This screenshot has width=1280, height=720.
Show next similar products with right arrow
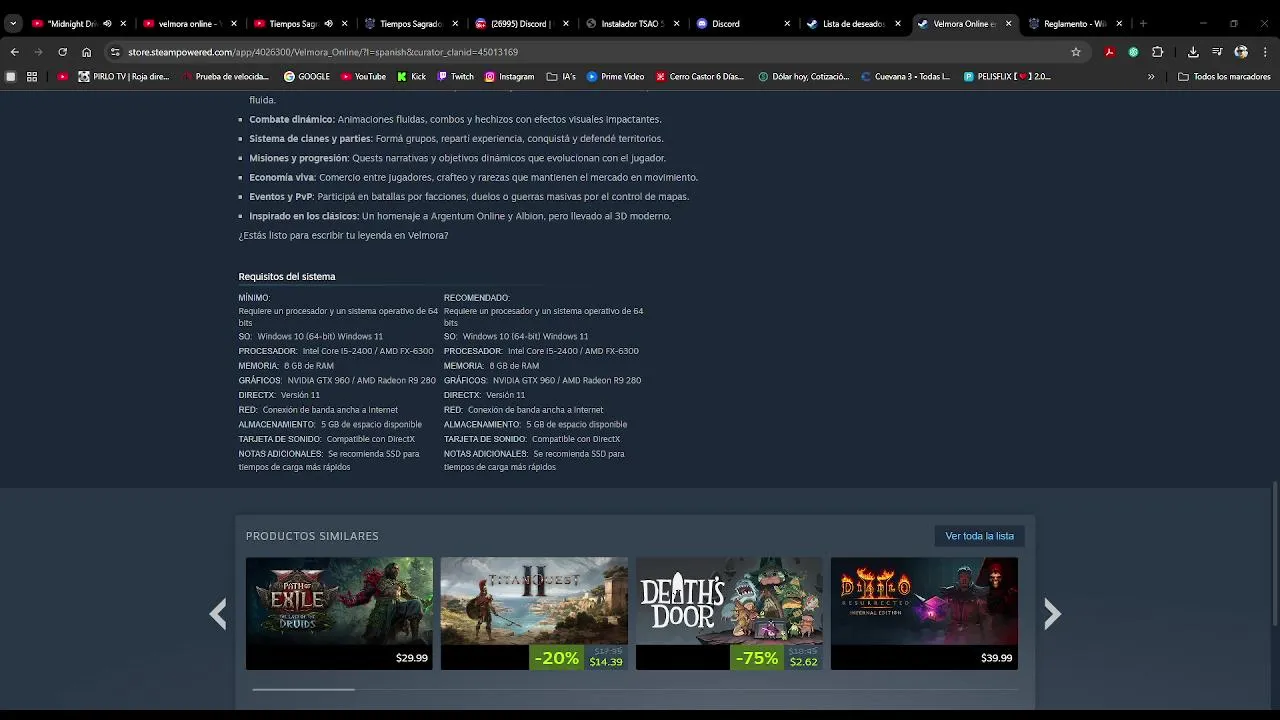tap(1052, 613)
